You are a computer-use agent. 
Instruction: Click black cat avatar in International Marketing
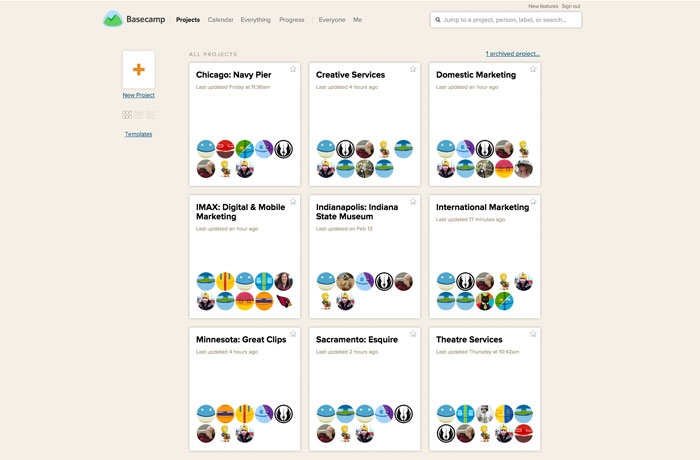(485, 301)
